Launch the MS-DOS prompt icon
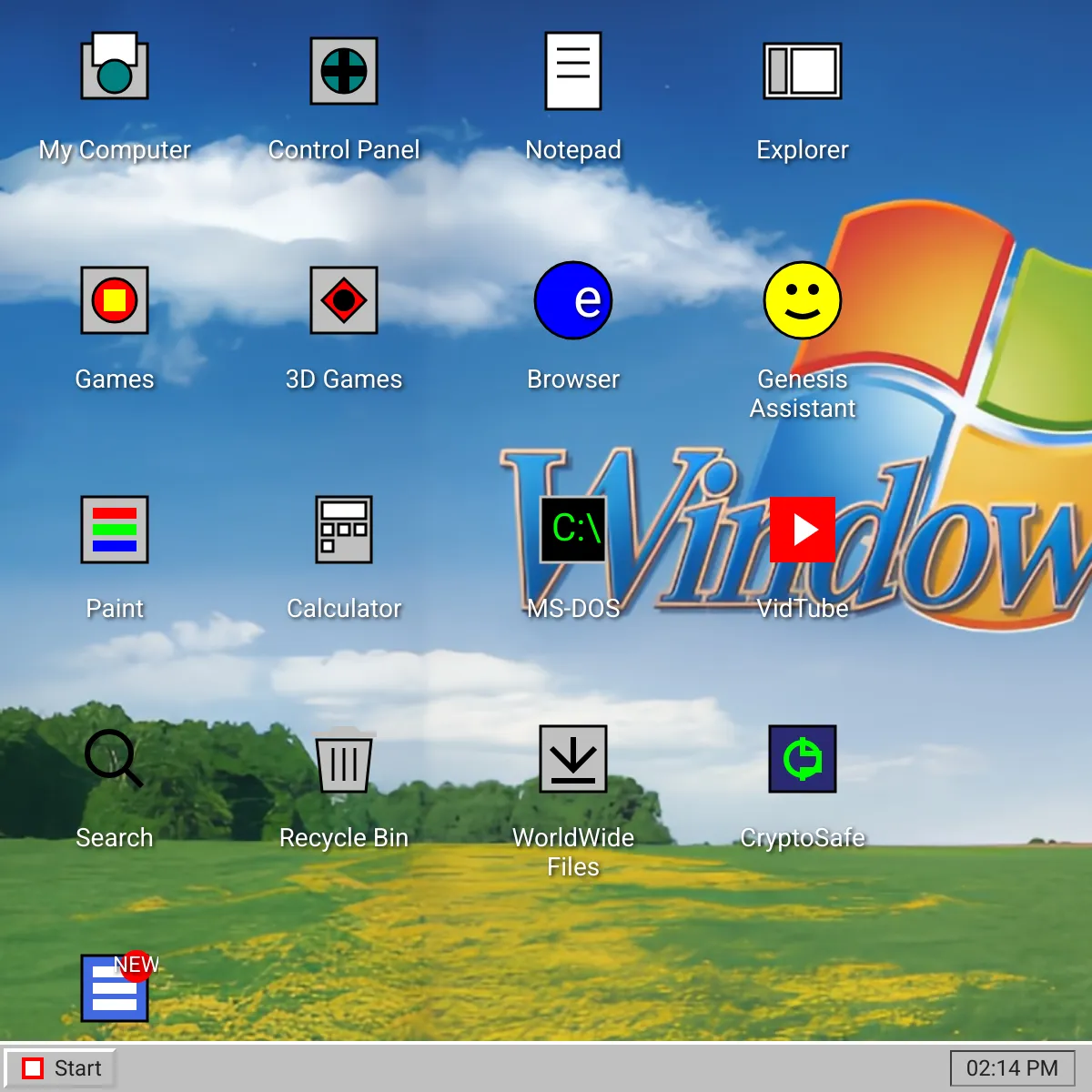Viewport: 1092px width, 1092px height. coord(573,530)
